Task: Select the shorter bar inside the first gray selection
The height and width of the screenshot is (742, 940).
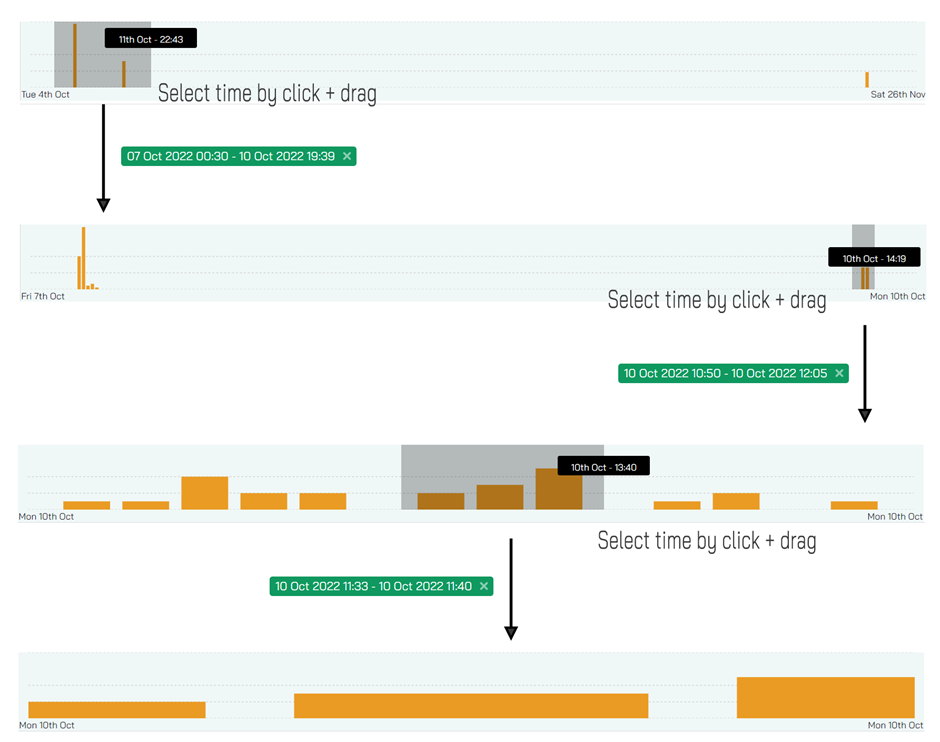Action: (124, 74)
